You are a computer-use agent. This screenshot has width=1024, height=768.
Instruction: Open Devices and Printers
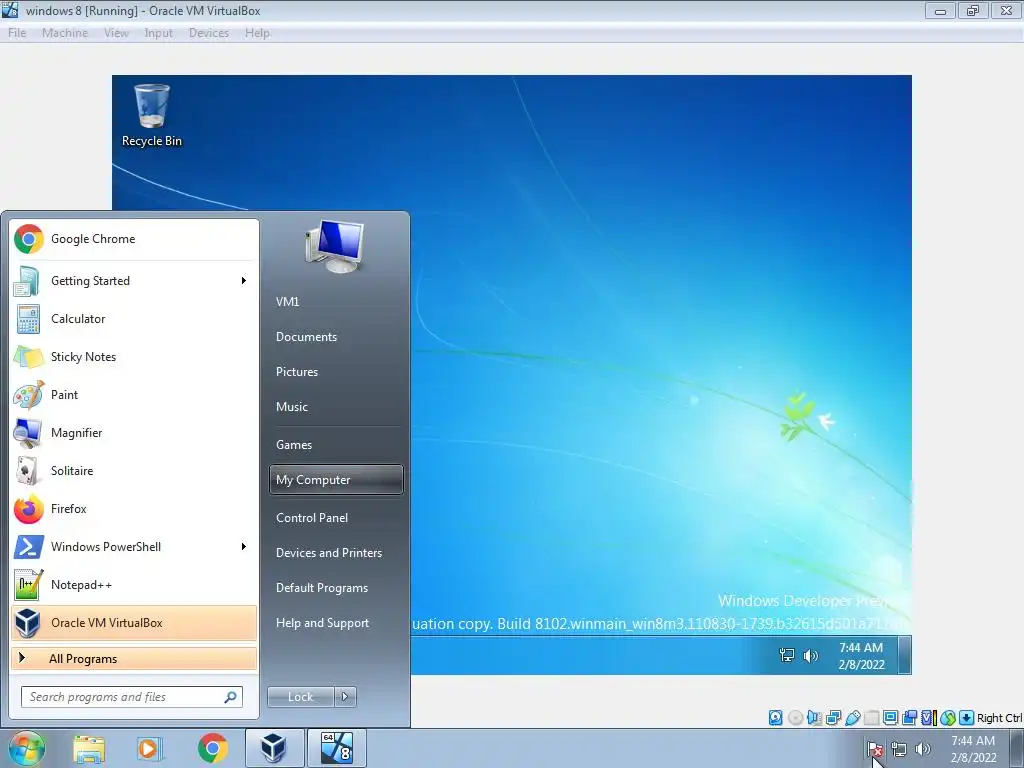click(336, 553)
